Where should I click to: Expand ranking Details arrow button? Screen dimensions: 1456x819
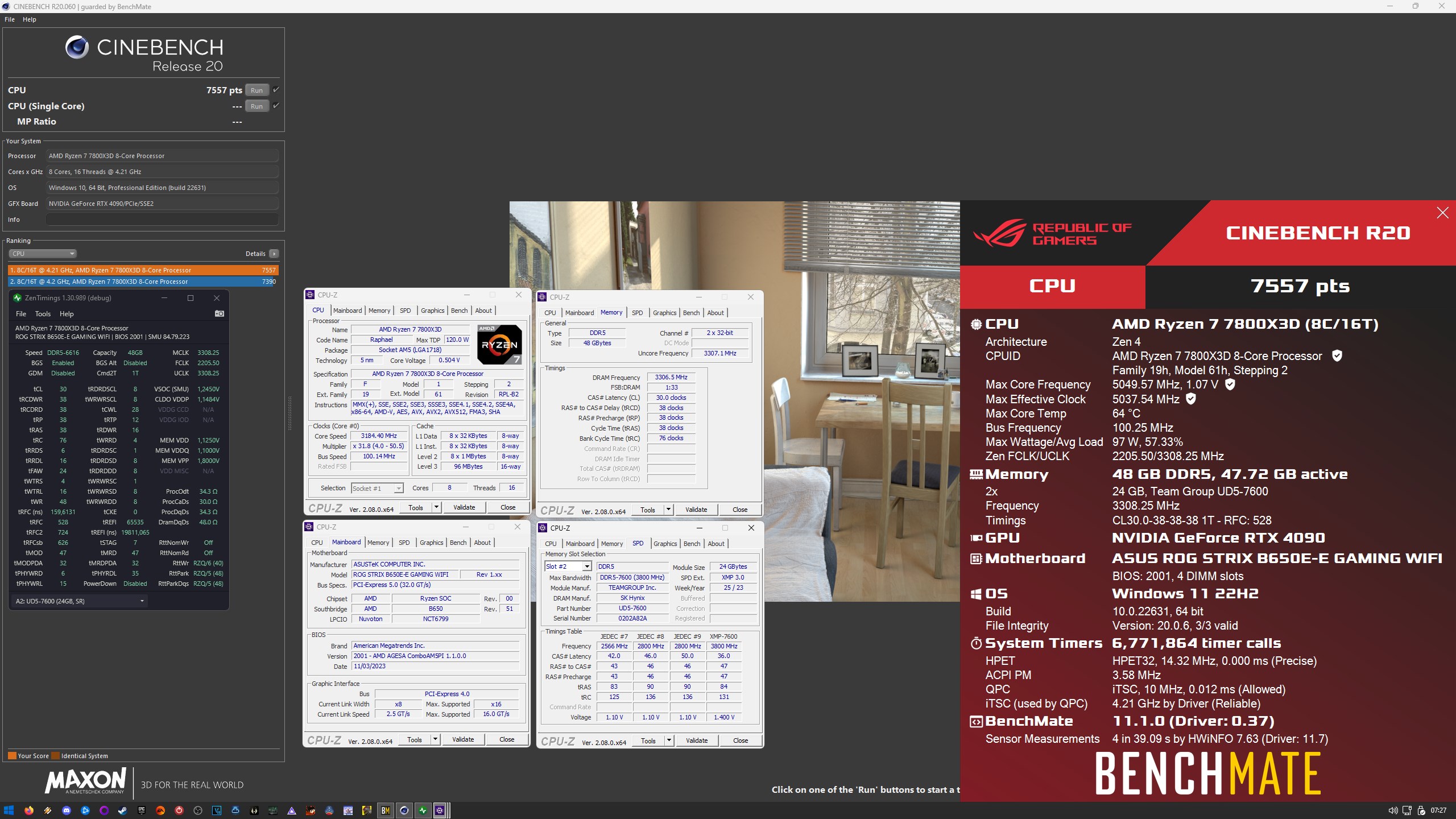pyautogui.click(x=274, y=254)
